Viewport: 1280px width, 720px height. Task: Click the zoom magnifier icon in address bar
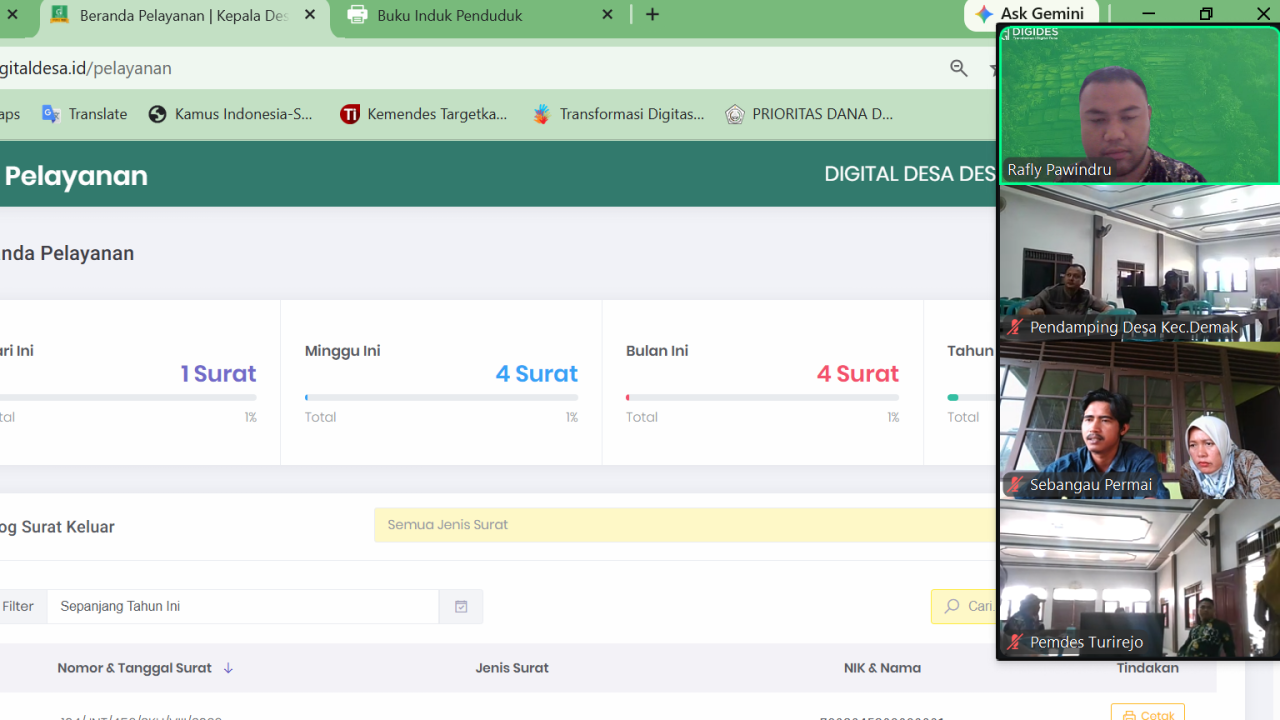(x=959, y=68)
